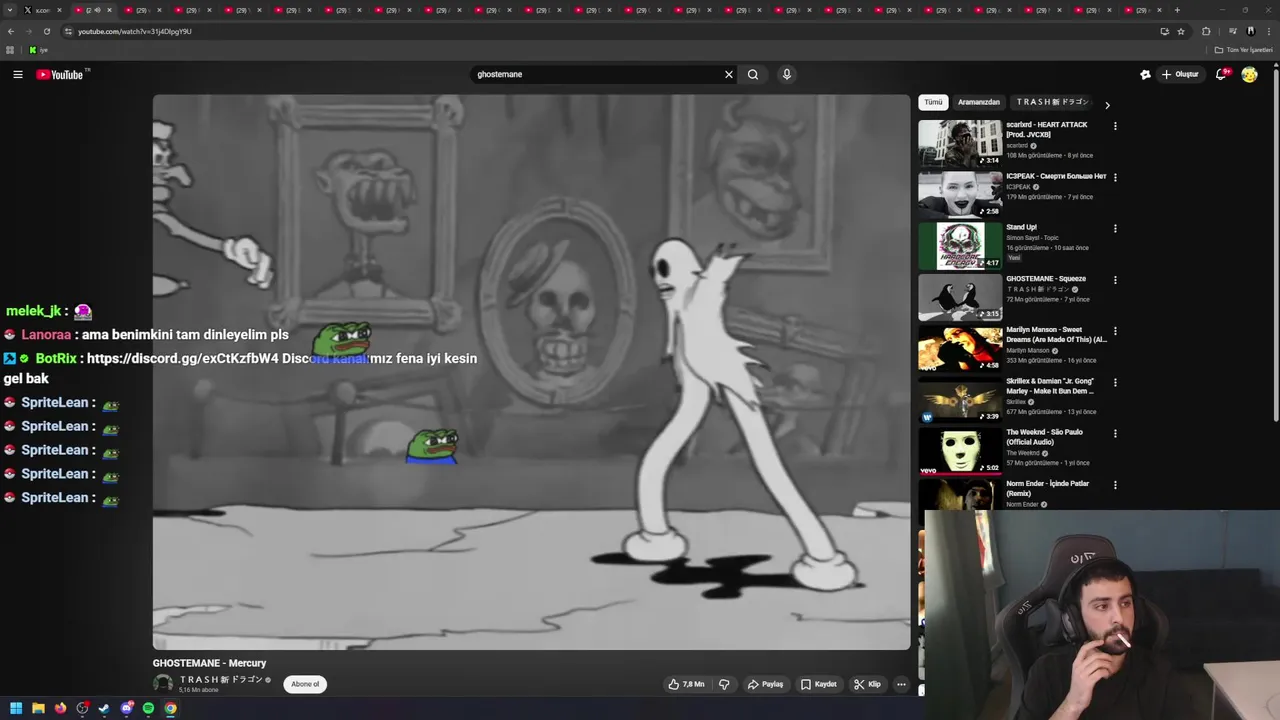Click the magnifier search button
The width and height of the screenshot is (1280, 720).
tap(753, 74)
